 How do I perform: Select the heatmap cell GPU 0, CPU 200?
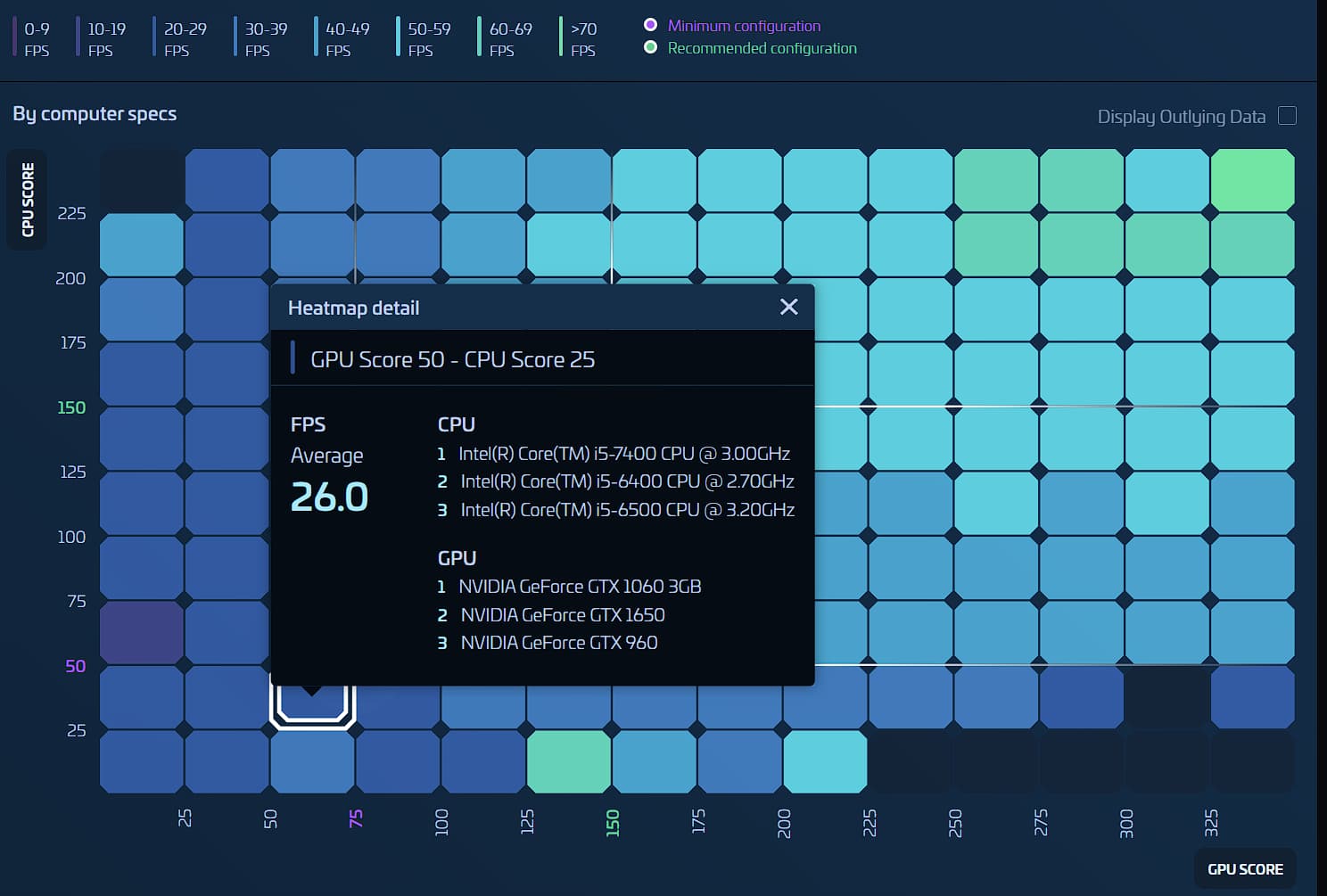(x=142, y=245)
